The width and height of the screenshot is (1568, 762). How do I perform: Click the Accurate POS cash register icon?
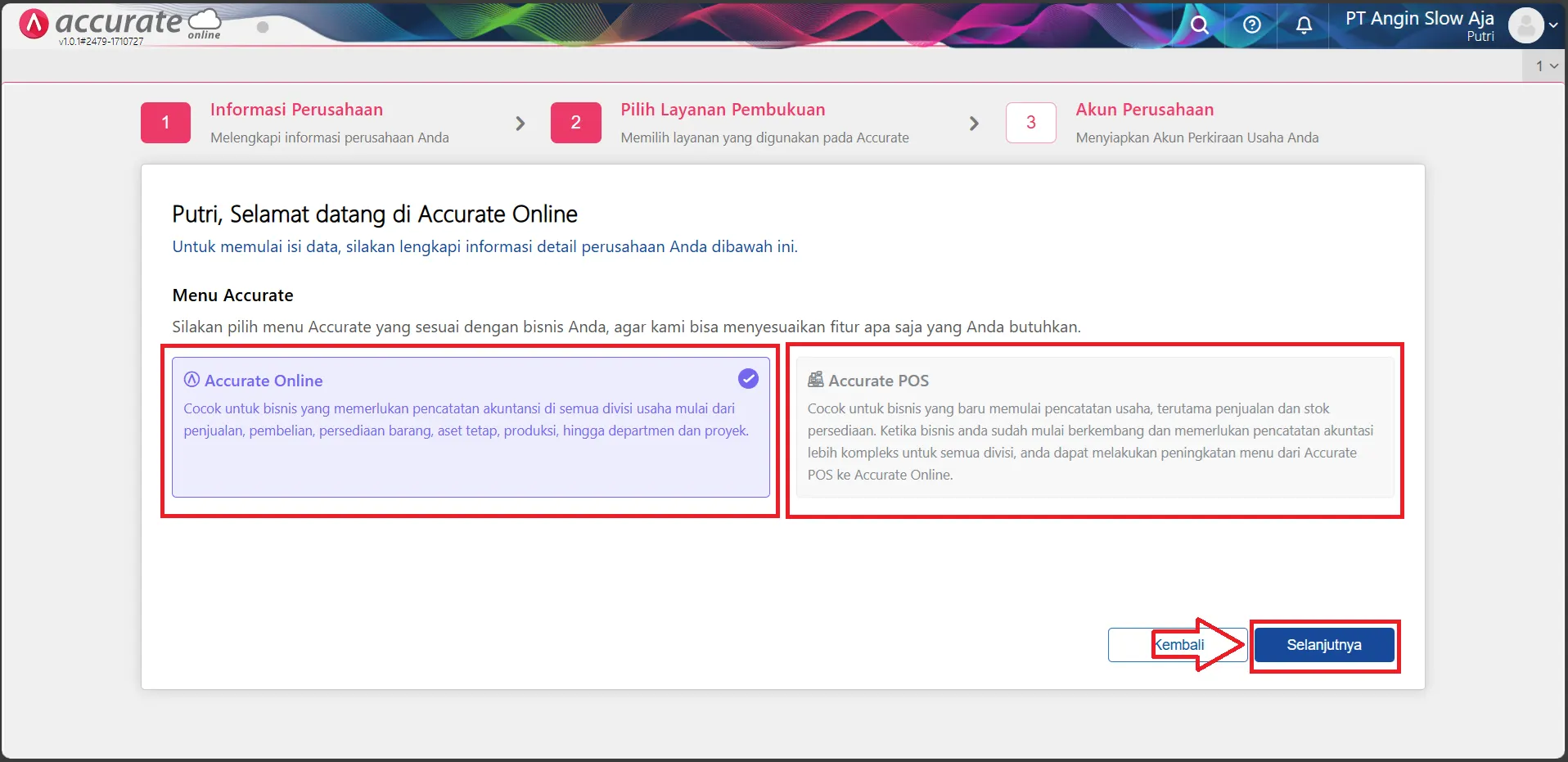pyautogui.click(x=816, y=380)
